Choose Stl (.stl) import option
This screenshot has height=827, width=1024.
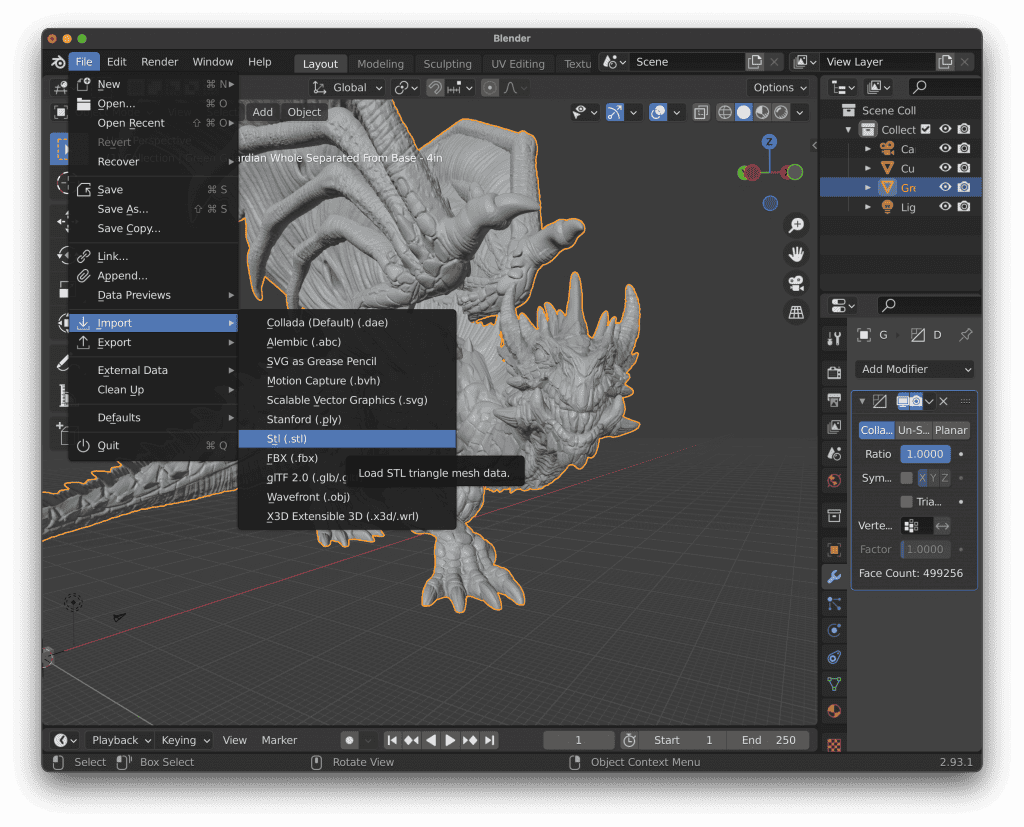point(347,439)
